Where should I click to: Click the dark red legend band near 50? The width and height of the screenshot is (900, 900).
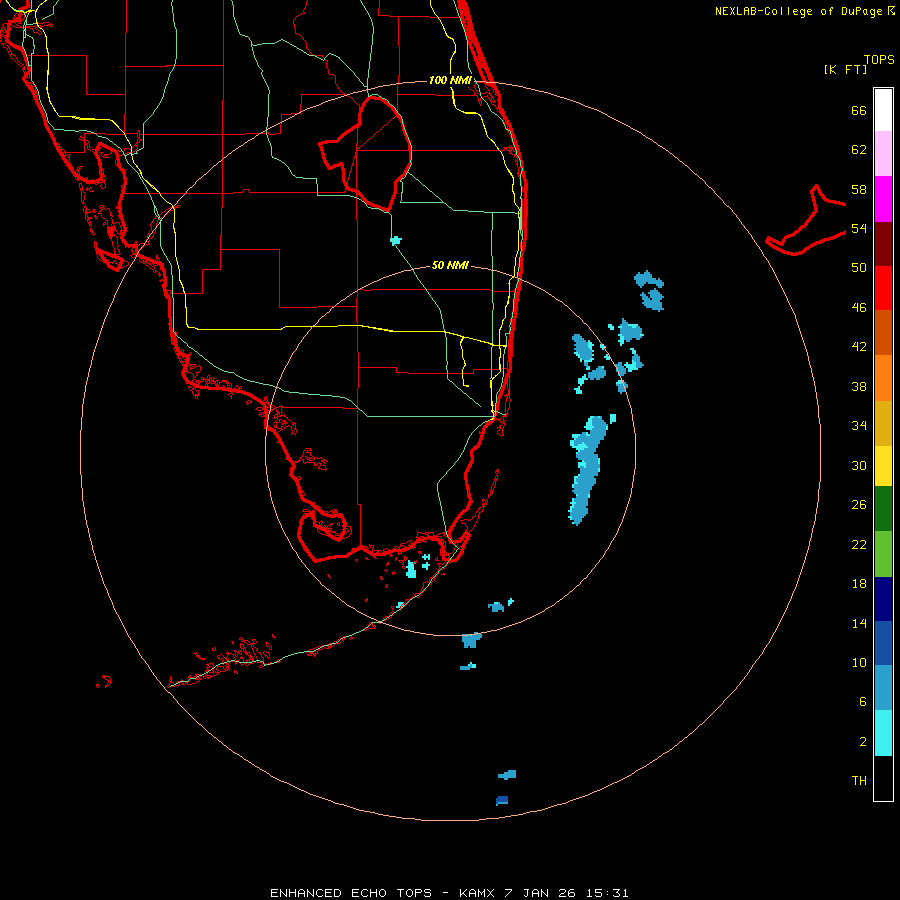click(883, 244)
